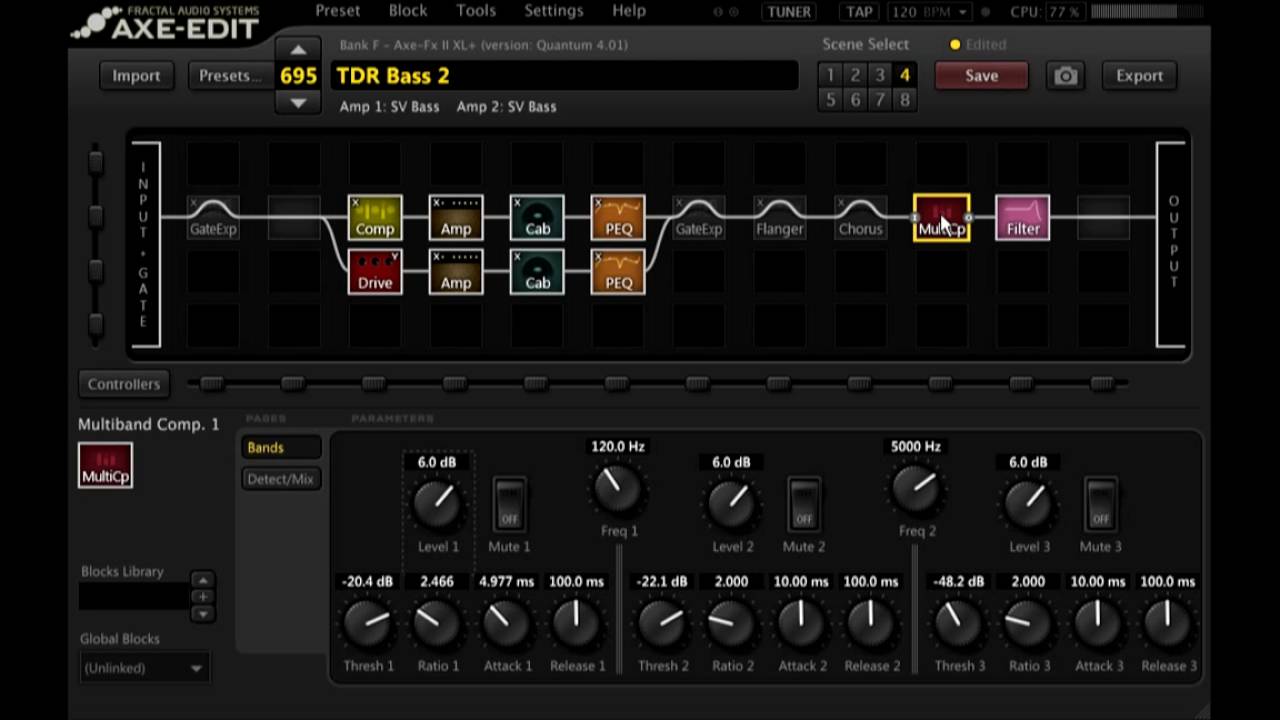Open the Global Blocks (Unlinked) dropdown
This screenshot has height=720, width=1280.
pos(144,668)
